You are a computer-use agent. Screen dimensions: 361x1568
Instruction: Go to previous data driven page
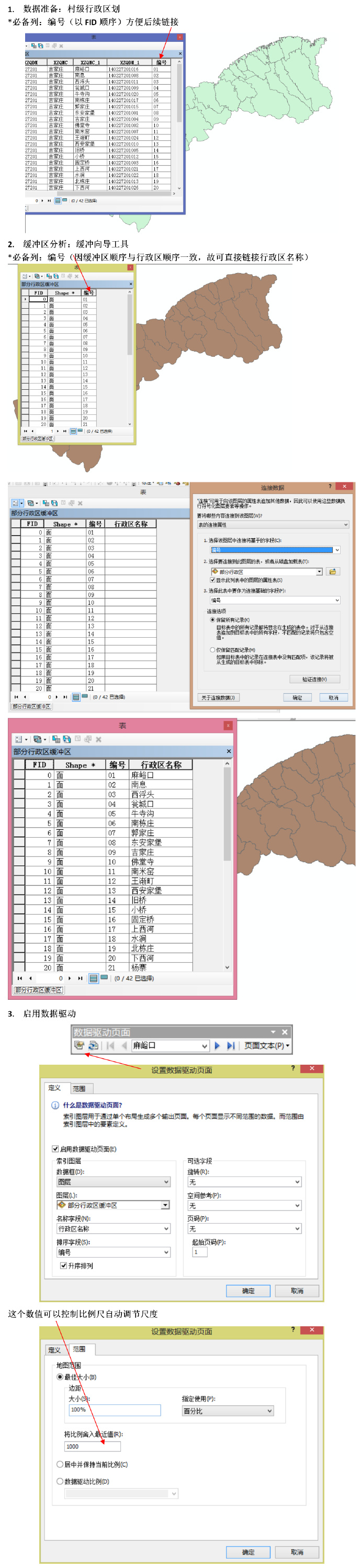point(123,1045)
